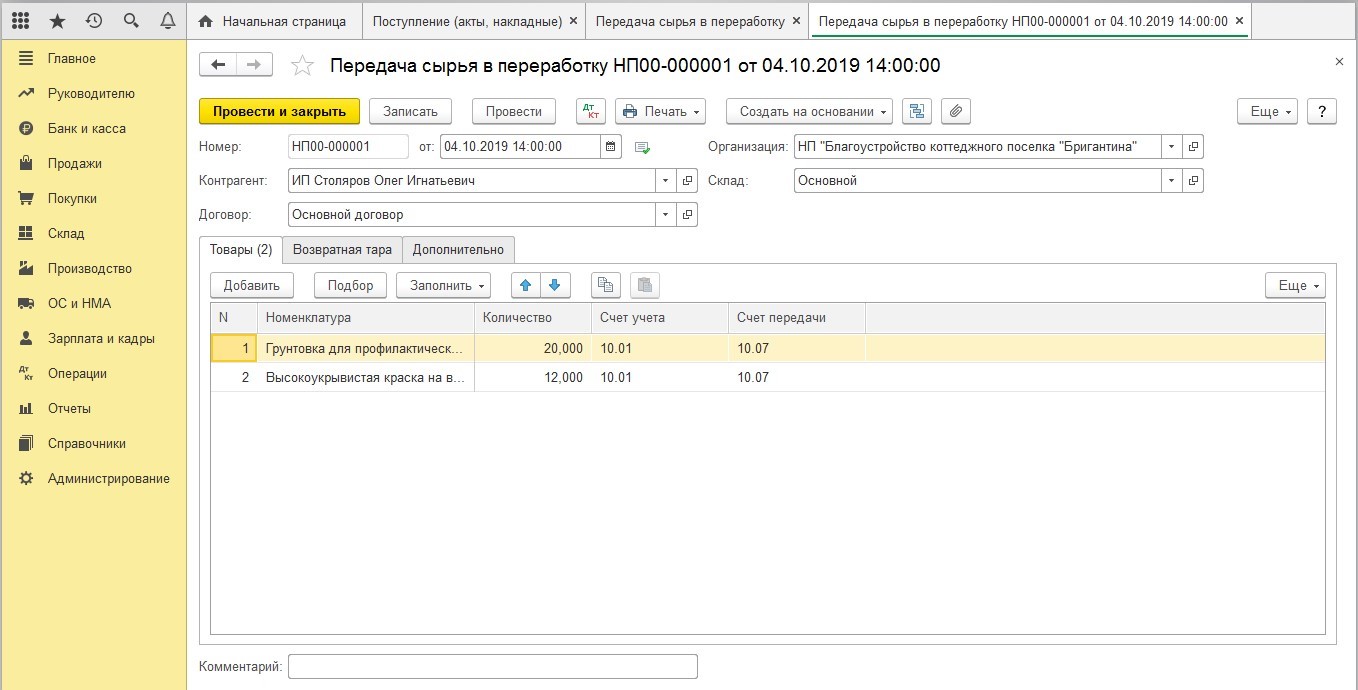Open history via the clock icon

coord(94,21)
